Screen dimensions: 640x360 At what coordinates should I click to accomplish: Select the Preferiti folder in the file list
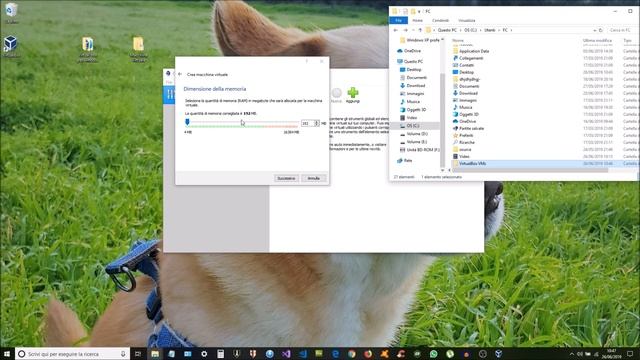(466, 135)
